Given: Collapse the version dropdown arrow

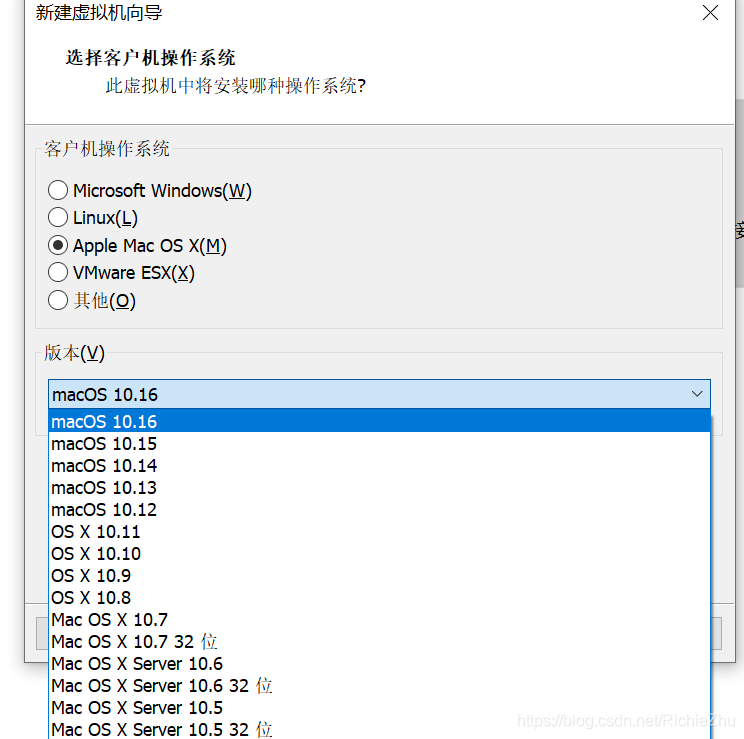Looking at the screenshot, I should 697,394.
